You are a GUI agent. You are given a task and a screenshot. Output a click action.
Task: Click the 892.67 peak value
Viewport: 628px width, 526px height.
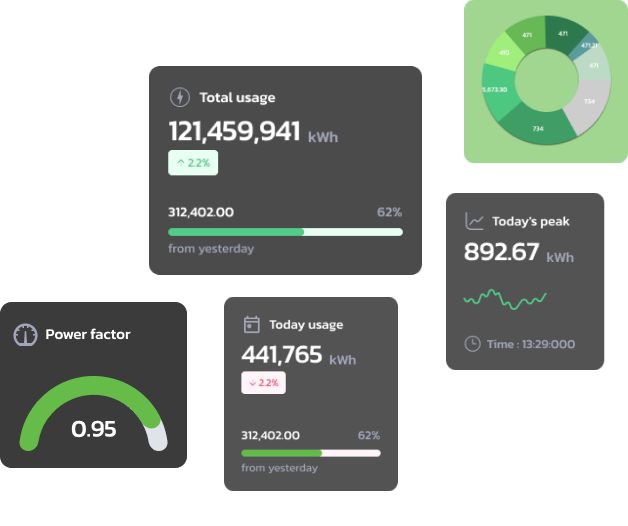click(x=501, y=253)
